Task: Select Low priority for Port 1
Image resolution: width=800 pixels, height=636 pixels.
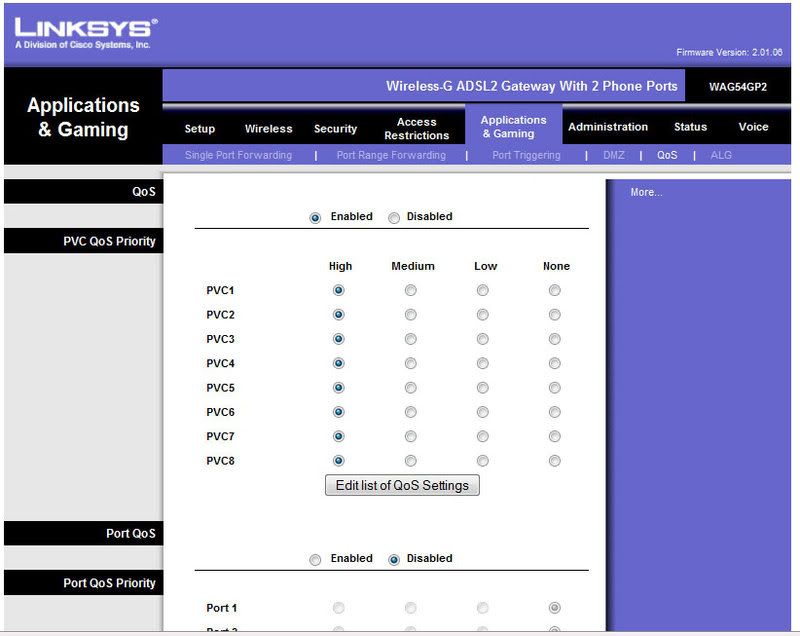Action: 482,607
